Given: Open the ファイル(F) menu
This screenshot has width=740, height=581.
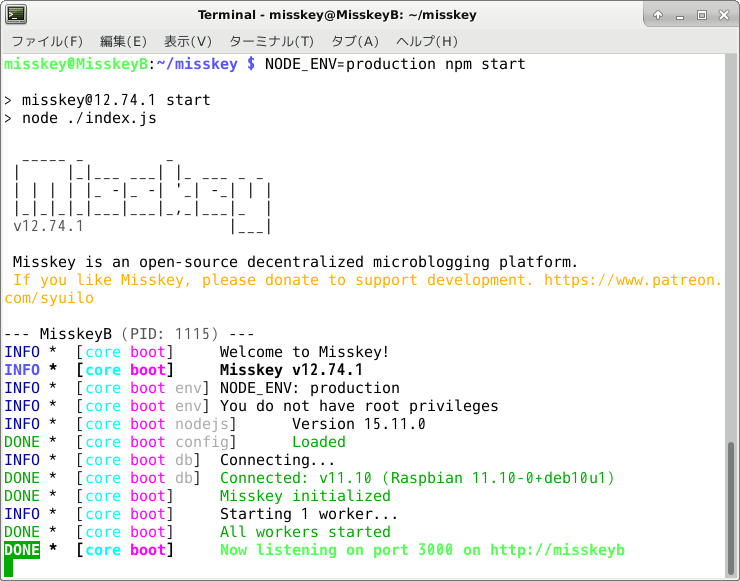Looking at the screenshot, I should click(47, 42).
